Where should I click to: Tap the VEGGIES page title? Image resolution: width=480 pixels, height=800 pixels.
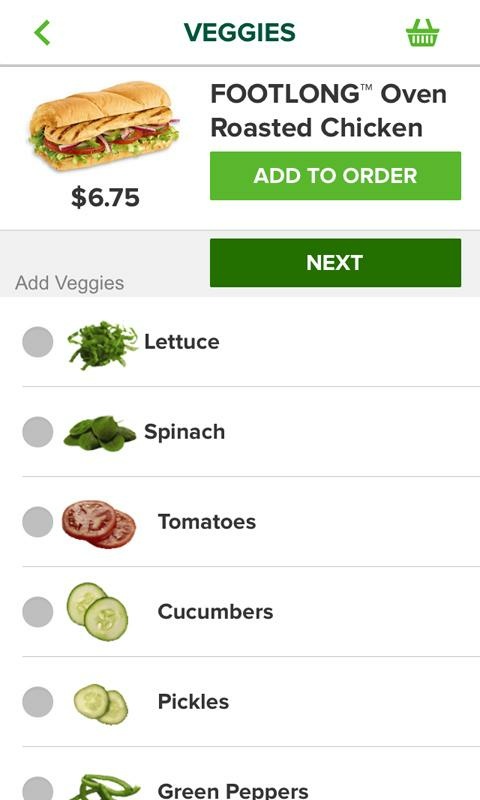click(239, 33)
